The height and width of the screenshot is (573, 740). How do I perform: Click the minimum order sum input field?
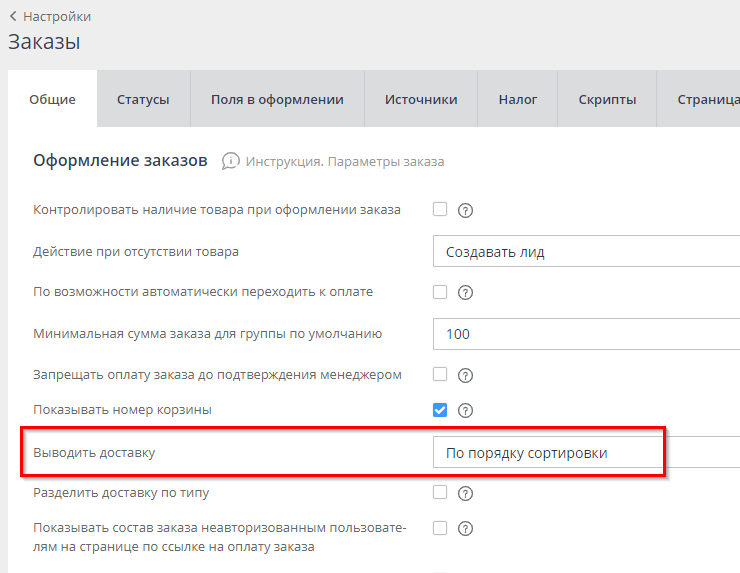pos(587,334)
